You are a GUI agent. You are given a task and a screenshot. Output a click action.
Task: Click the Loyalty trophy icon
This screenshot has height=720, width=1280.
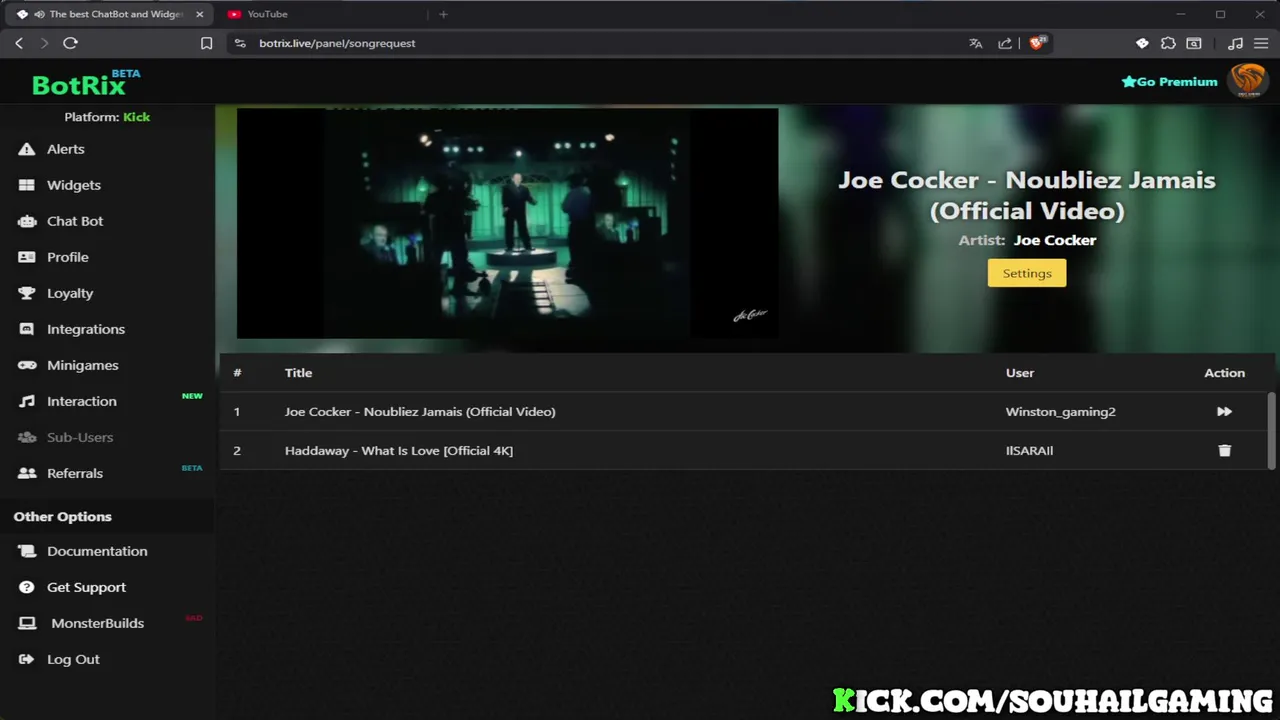coord(27,293)
